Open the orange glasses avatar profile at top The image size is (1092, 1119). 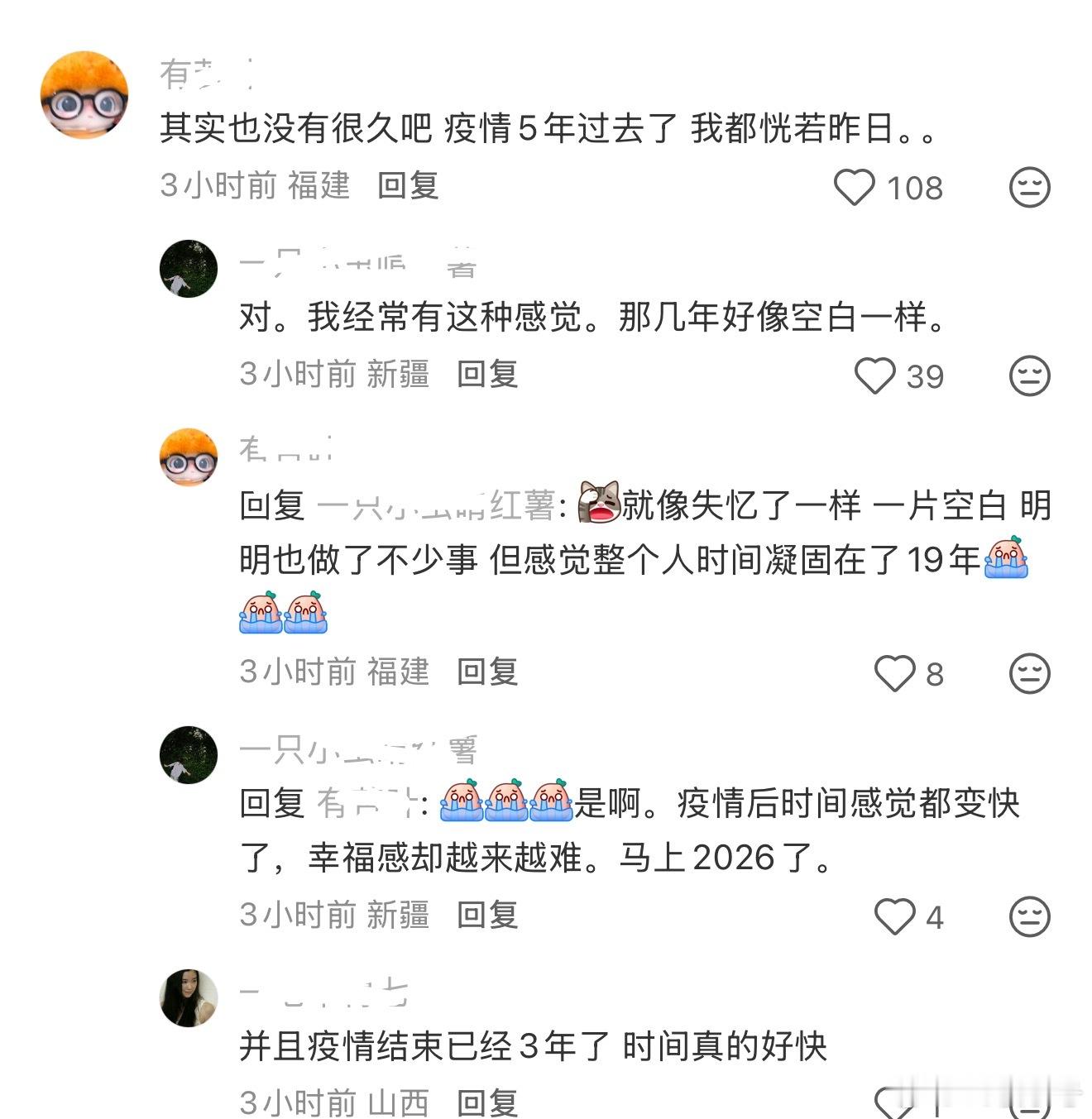[84, 95]
